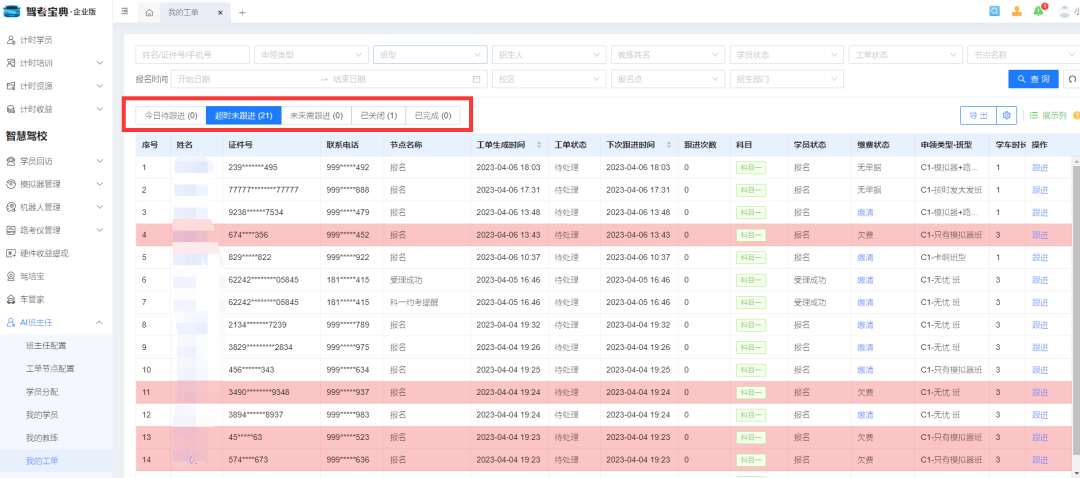Sort by 下次跟进时间 column arrows
This screenshot has height=478, width=1080.
[668, 145]
